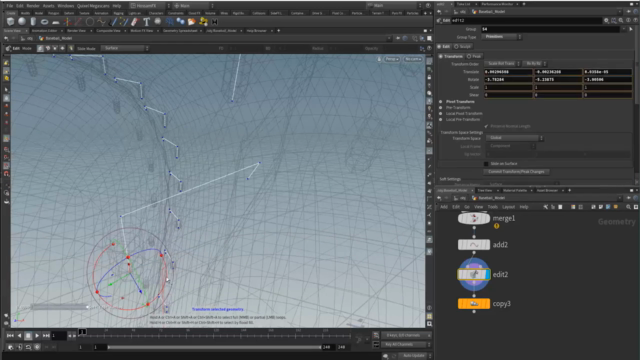Toggle Slide on Surface checkbox
This screenshot has width=640, height=360.
pyautogui.click(x=486, y=164)
